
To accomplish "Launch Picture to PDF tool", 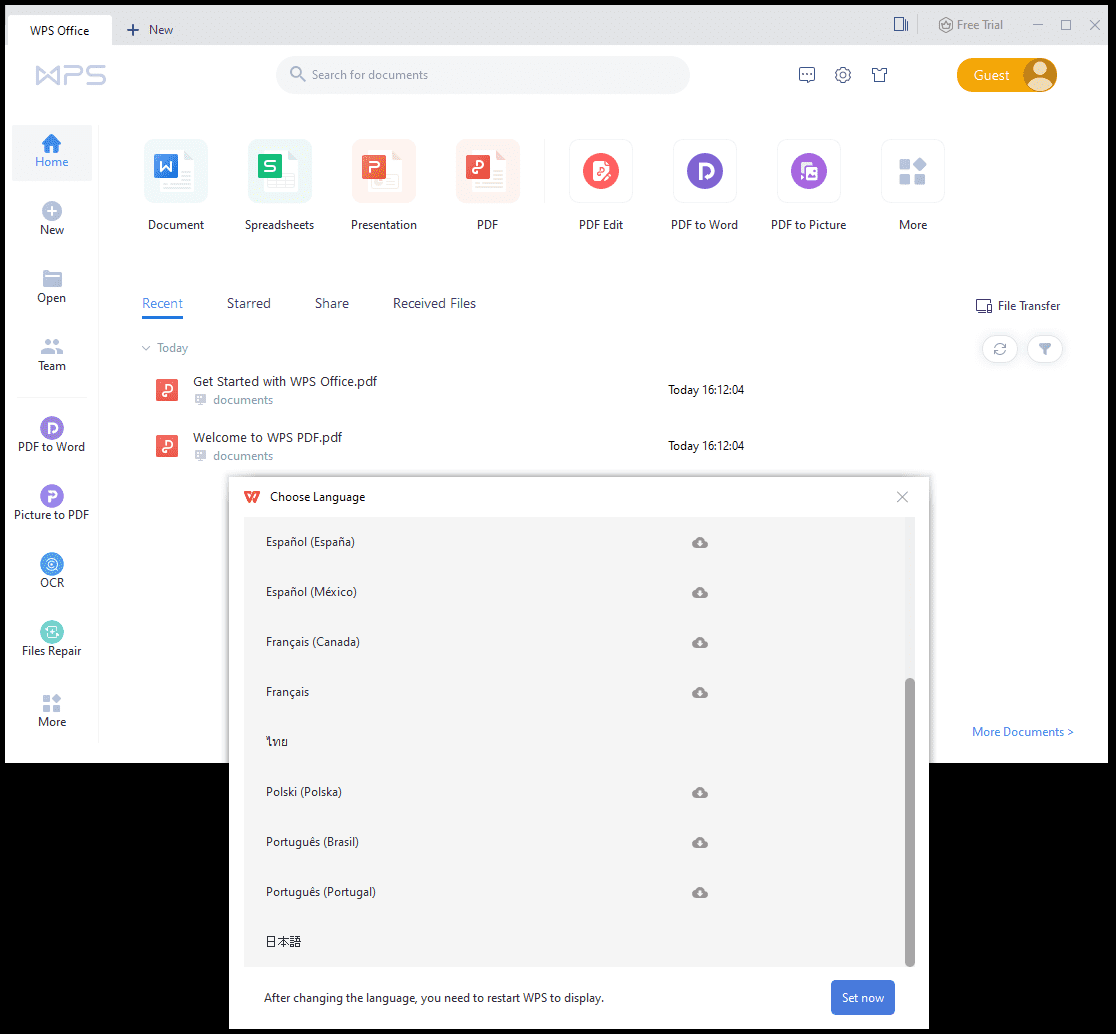I will pyautogui.click(x=51, y=503).
